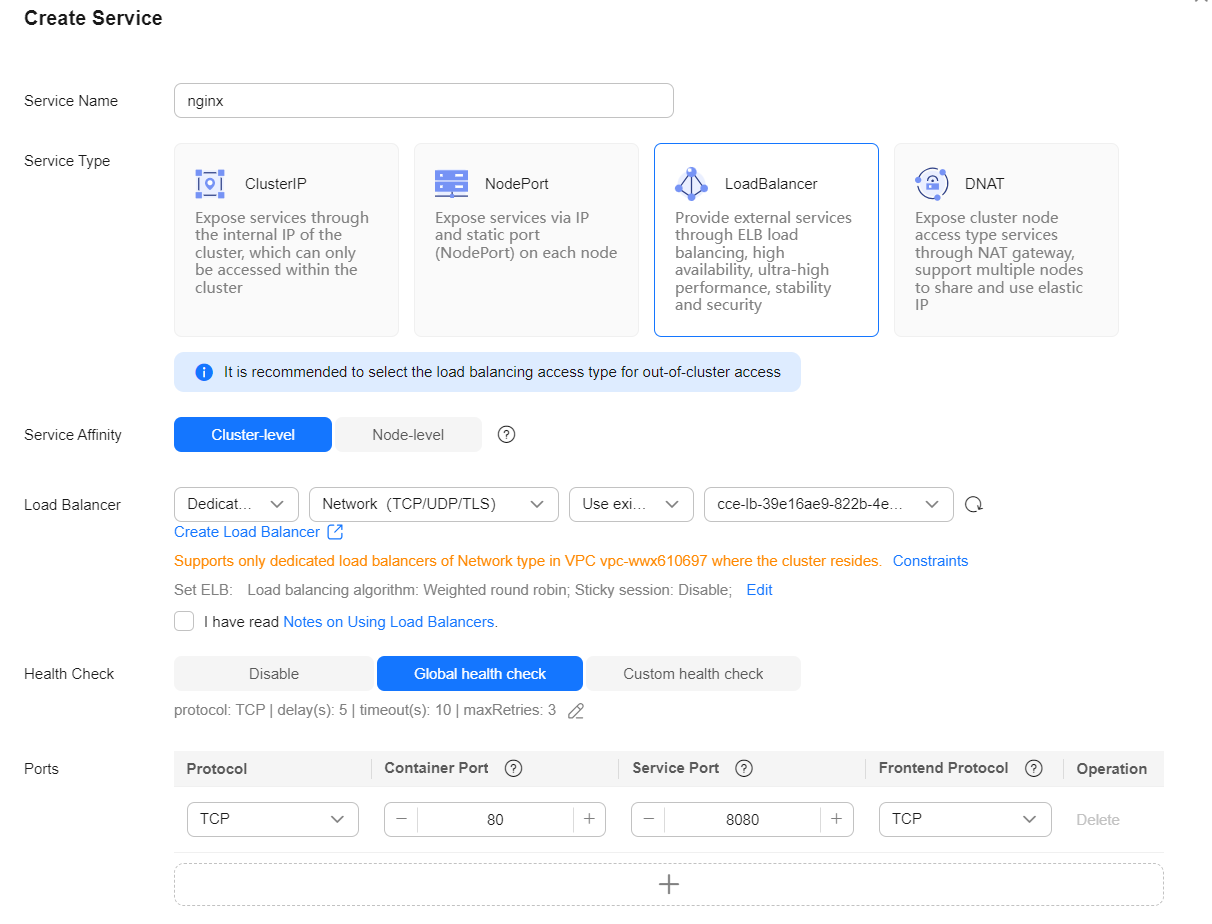Select the ClusterIP service type card
Viewport: 1212px width, 924px height.
tap(286, 240)
